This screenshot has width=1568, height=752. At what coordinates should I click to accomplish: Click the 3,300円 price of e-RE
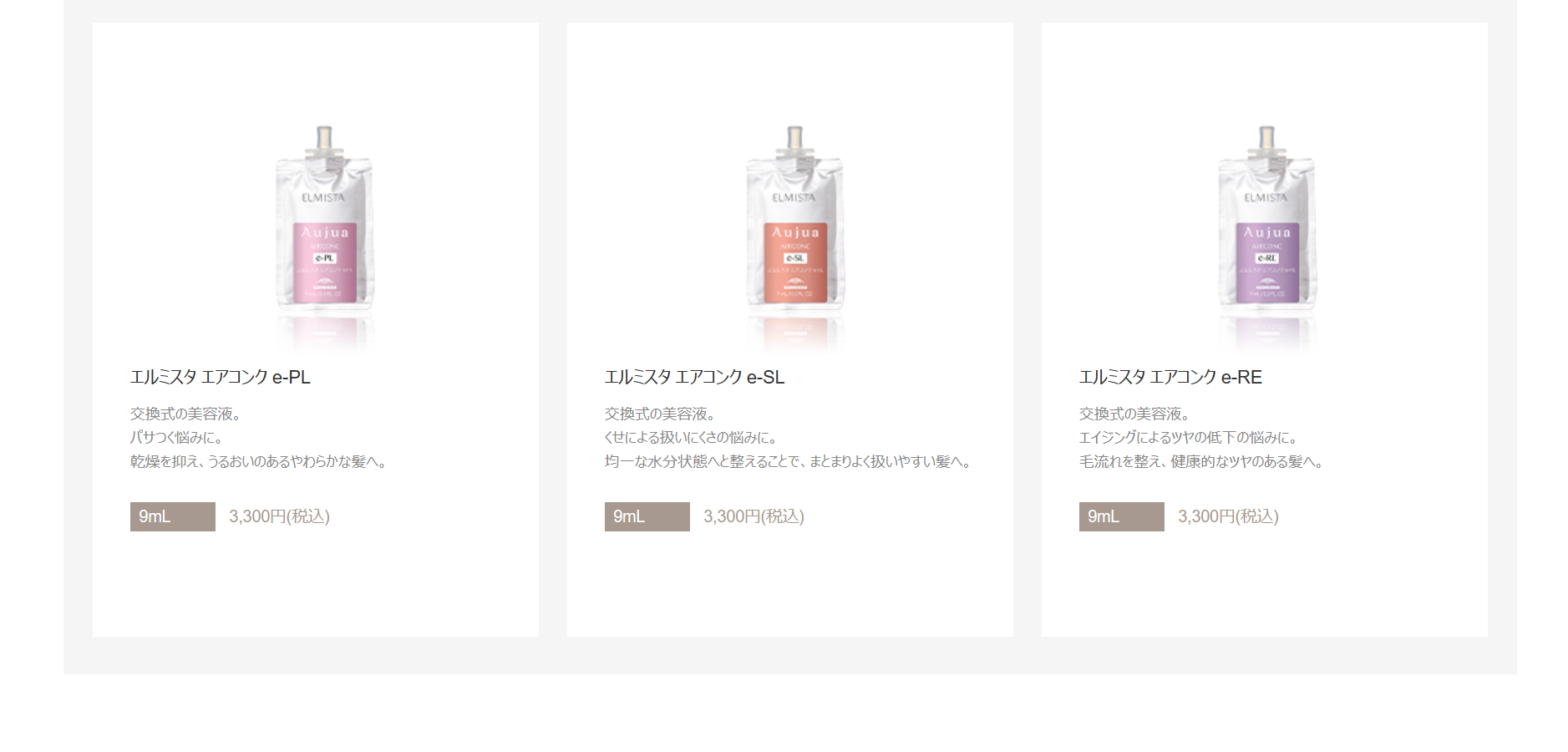tap(1229, 516)
